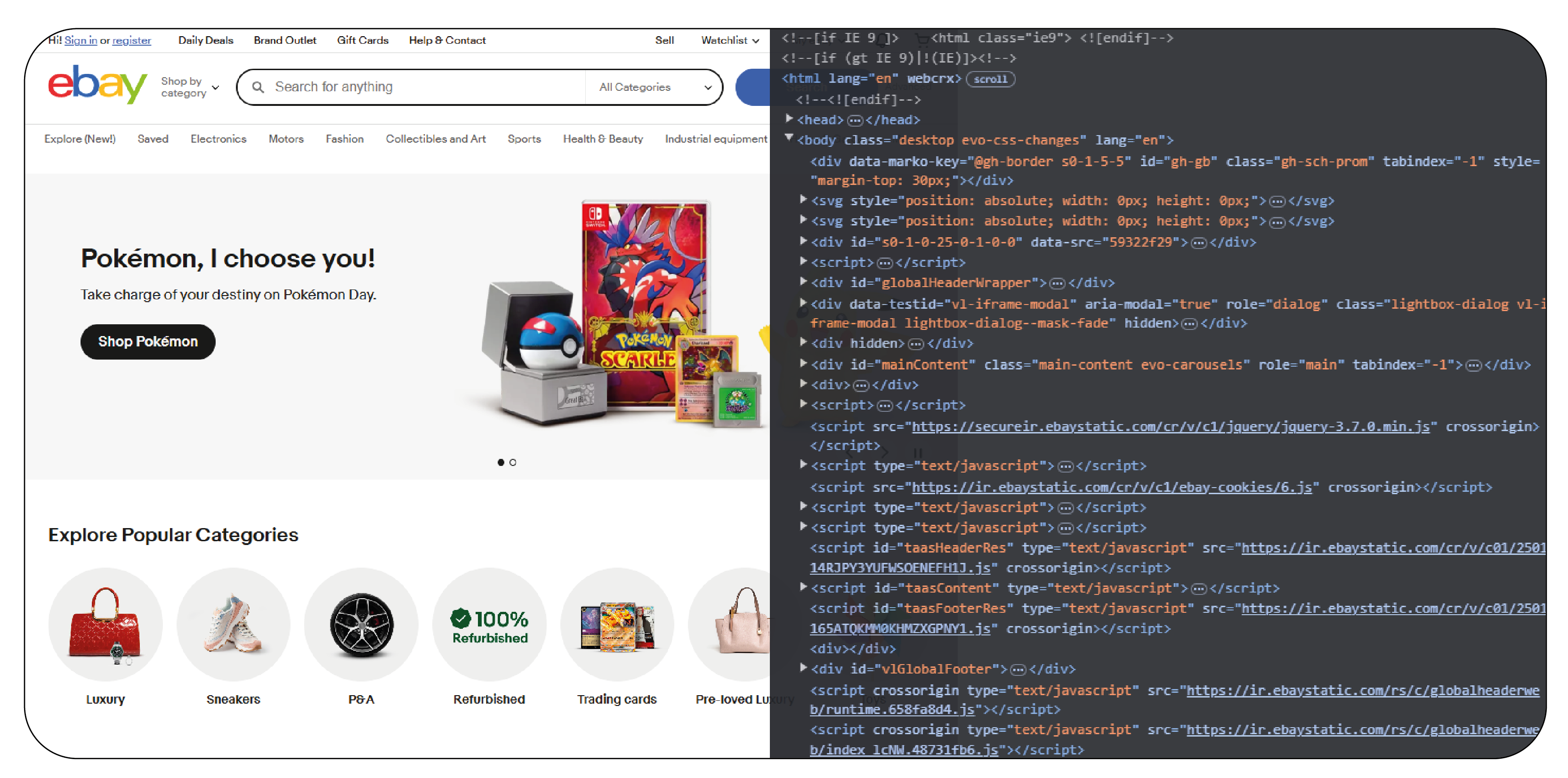Open the Trading cards icon
Screen dimensions: 1568x778
(x=617, y=624)
